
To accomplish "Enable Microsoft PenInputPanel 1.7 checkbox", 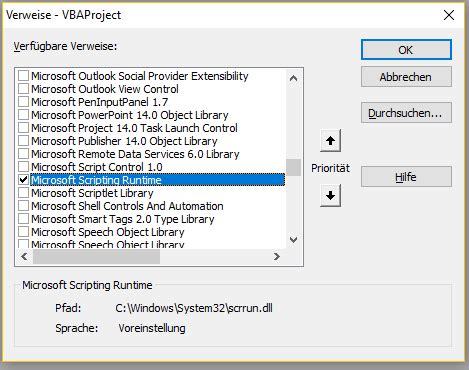I will (23, 102).
